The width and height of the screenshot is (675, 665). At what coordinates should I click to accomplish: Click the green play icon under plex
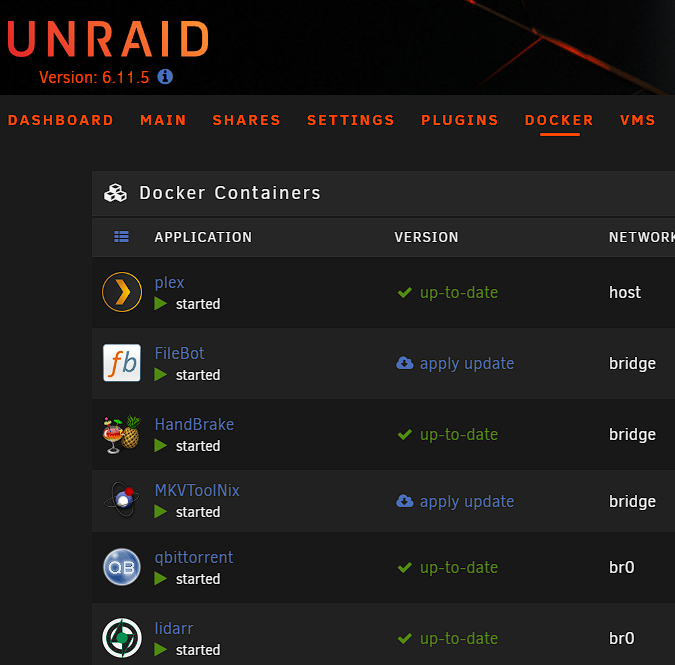click(x=161, y=303)
